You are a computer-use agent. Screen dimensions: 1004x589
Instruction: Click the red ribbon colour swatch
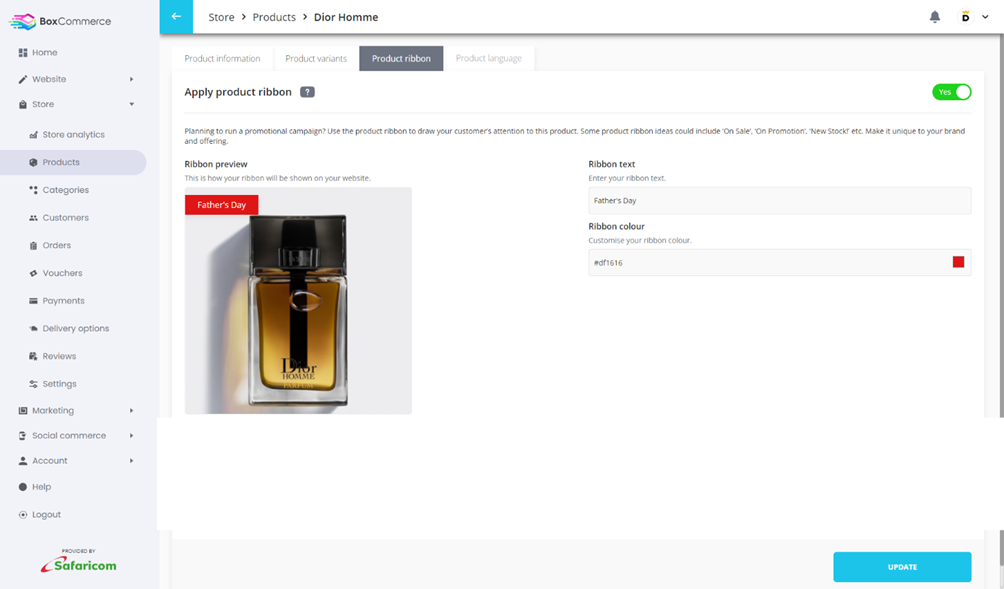tap(957, 261)
